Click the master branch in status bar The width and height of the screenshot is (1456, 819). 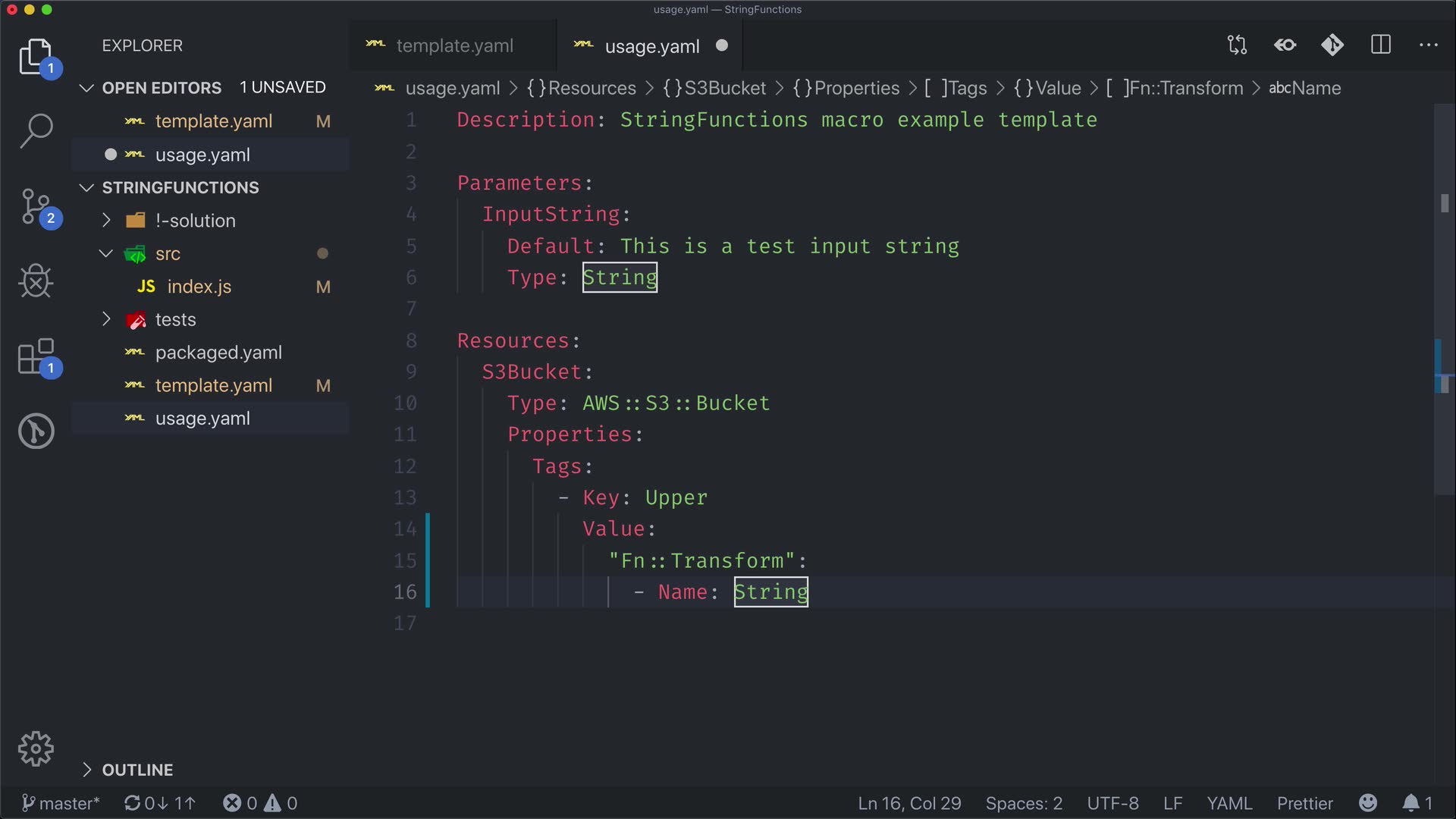(x=61, y=803)
